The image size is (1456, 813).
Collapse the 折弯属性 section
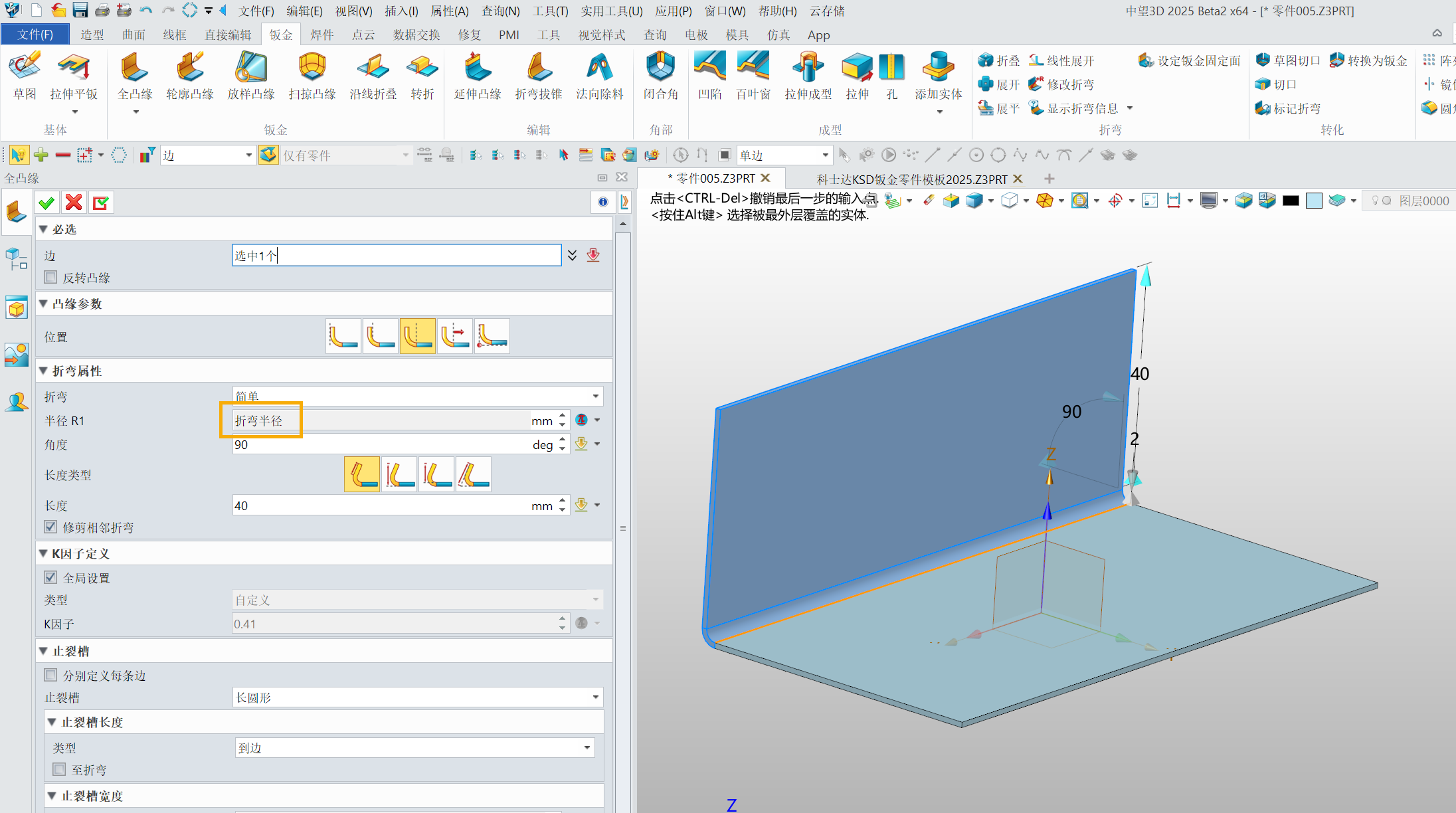43,371
